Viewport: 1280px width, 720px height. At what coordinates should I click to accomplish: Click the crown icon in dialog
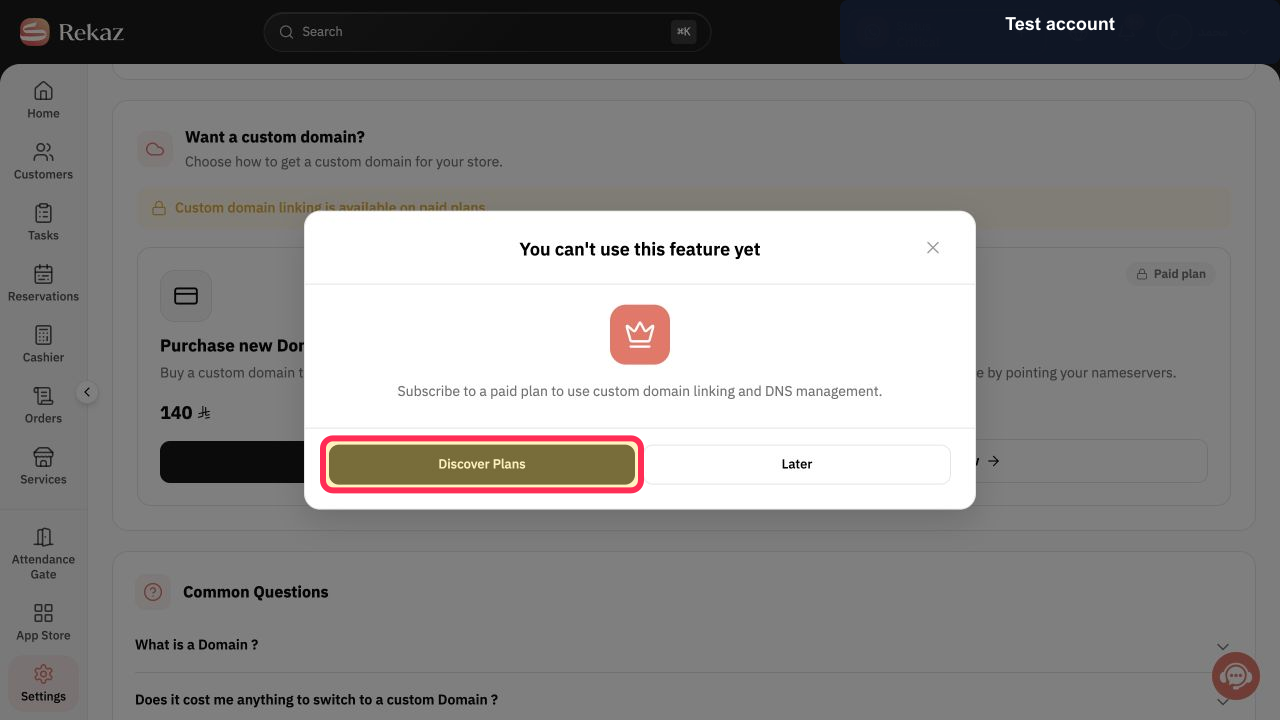[640, 334]
